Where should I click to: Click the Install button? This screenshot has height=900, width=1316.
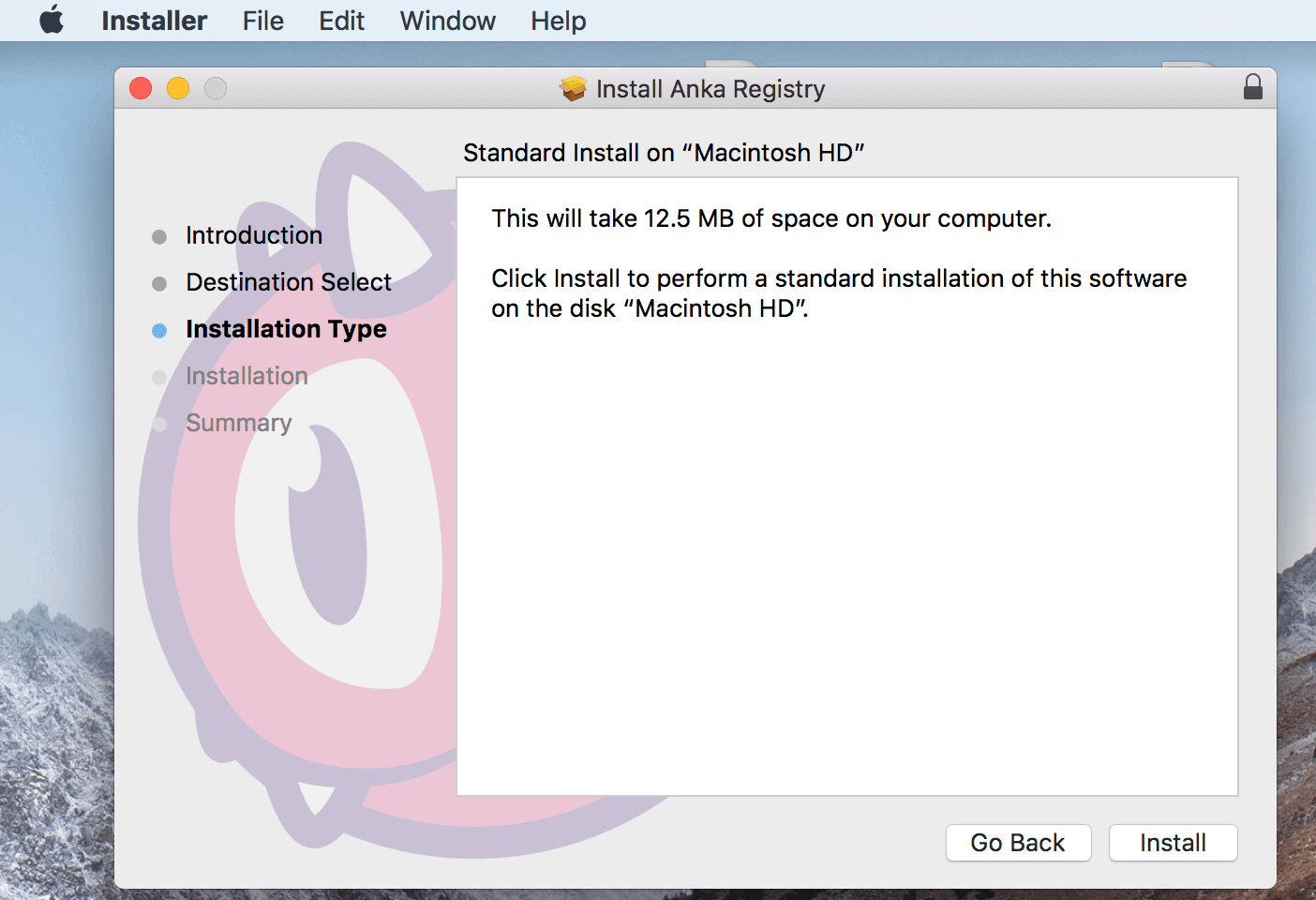click(1173, 843)
